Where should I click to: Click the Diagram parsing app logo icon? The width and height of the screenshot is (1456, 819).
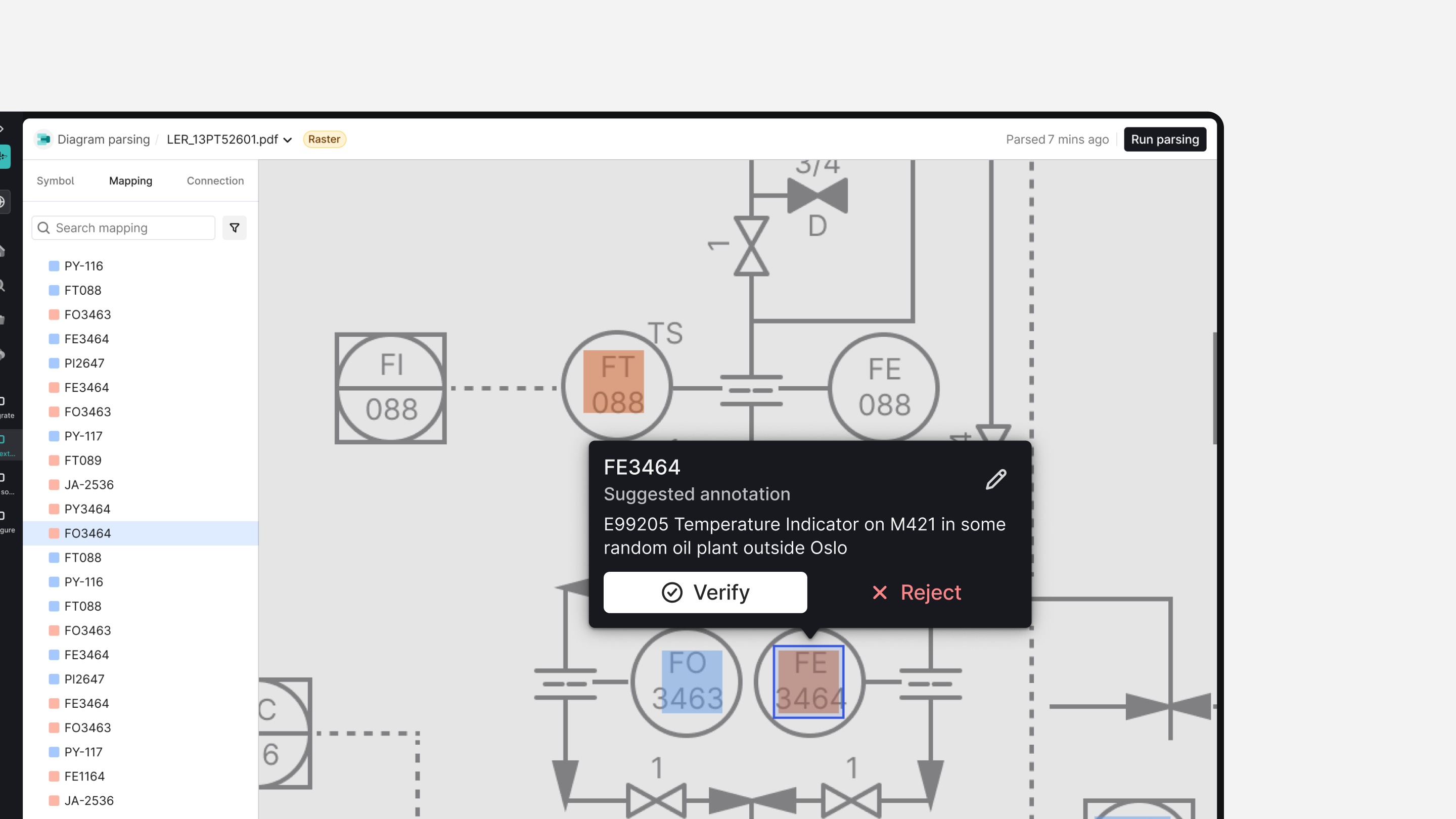pos(43,139)
